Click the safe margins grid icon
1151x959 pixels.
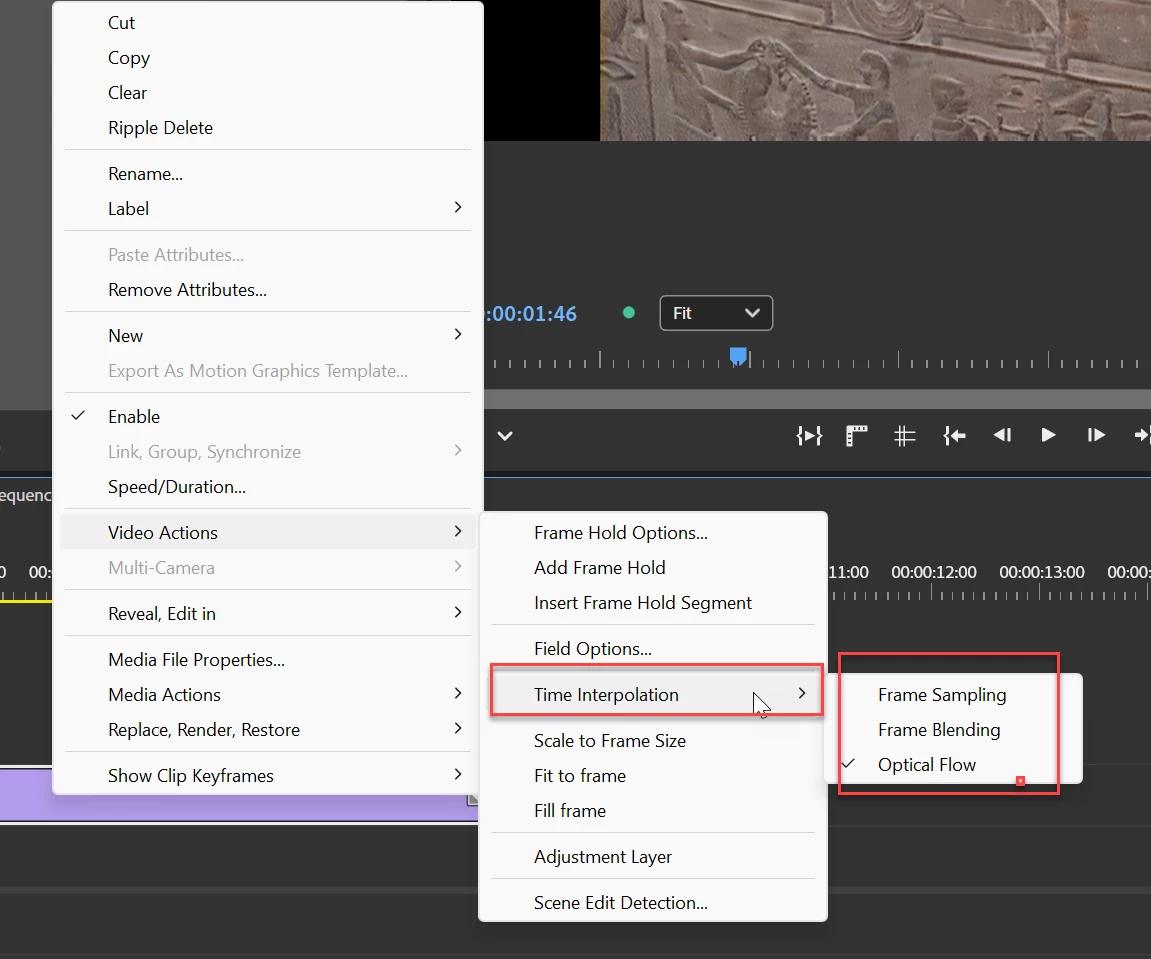tap(904, 436)
